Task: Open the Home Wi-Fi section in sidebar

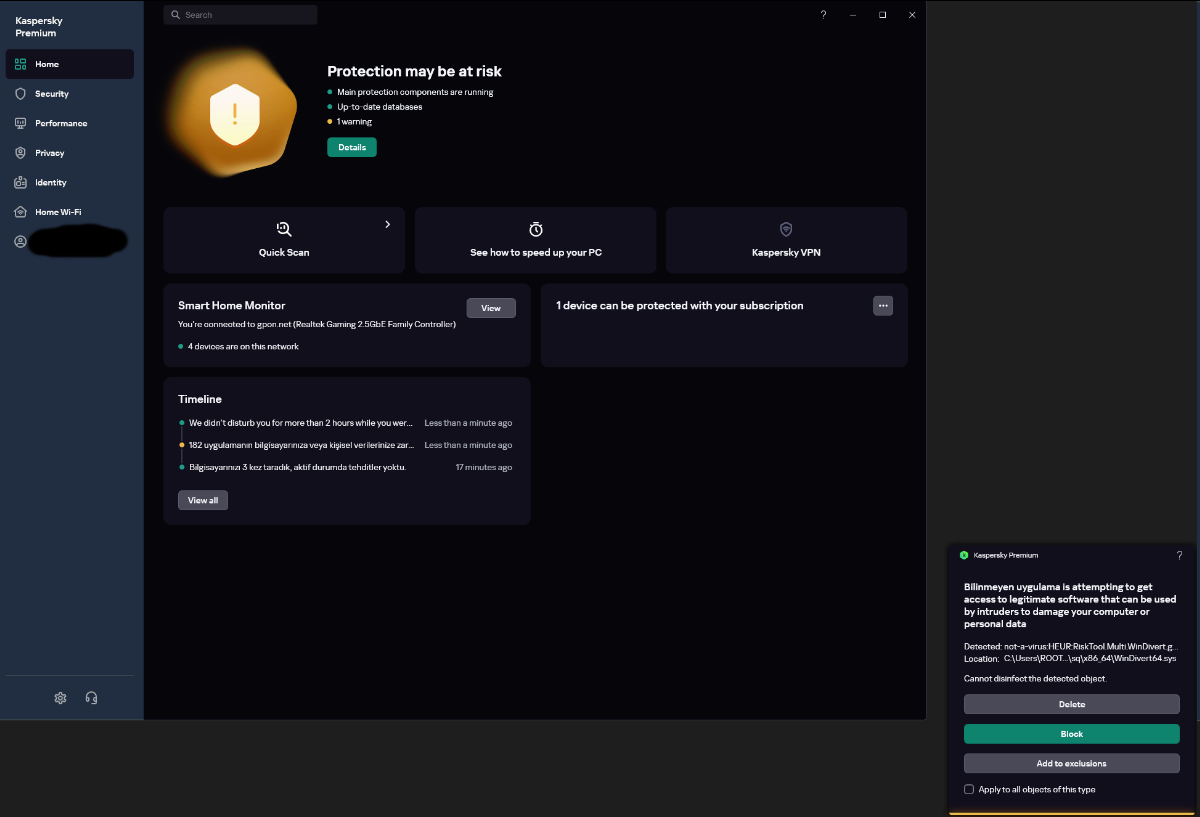Action: click(x=70, y=212)
